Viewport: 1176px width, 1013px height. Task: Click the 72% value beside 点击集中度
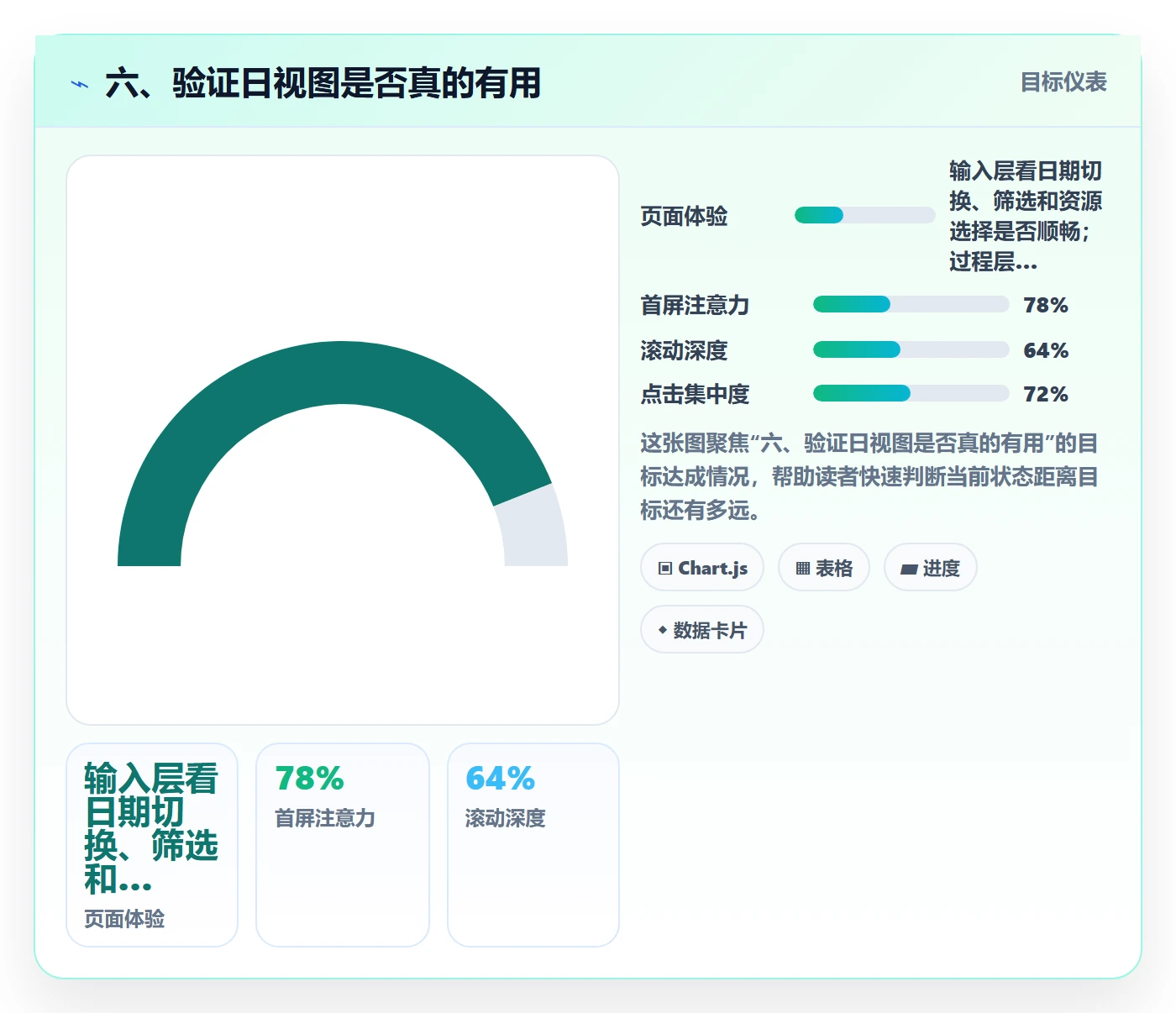pos(1046,394)
